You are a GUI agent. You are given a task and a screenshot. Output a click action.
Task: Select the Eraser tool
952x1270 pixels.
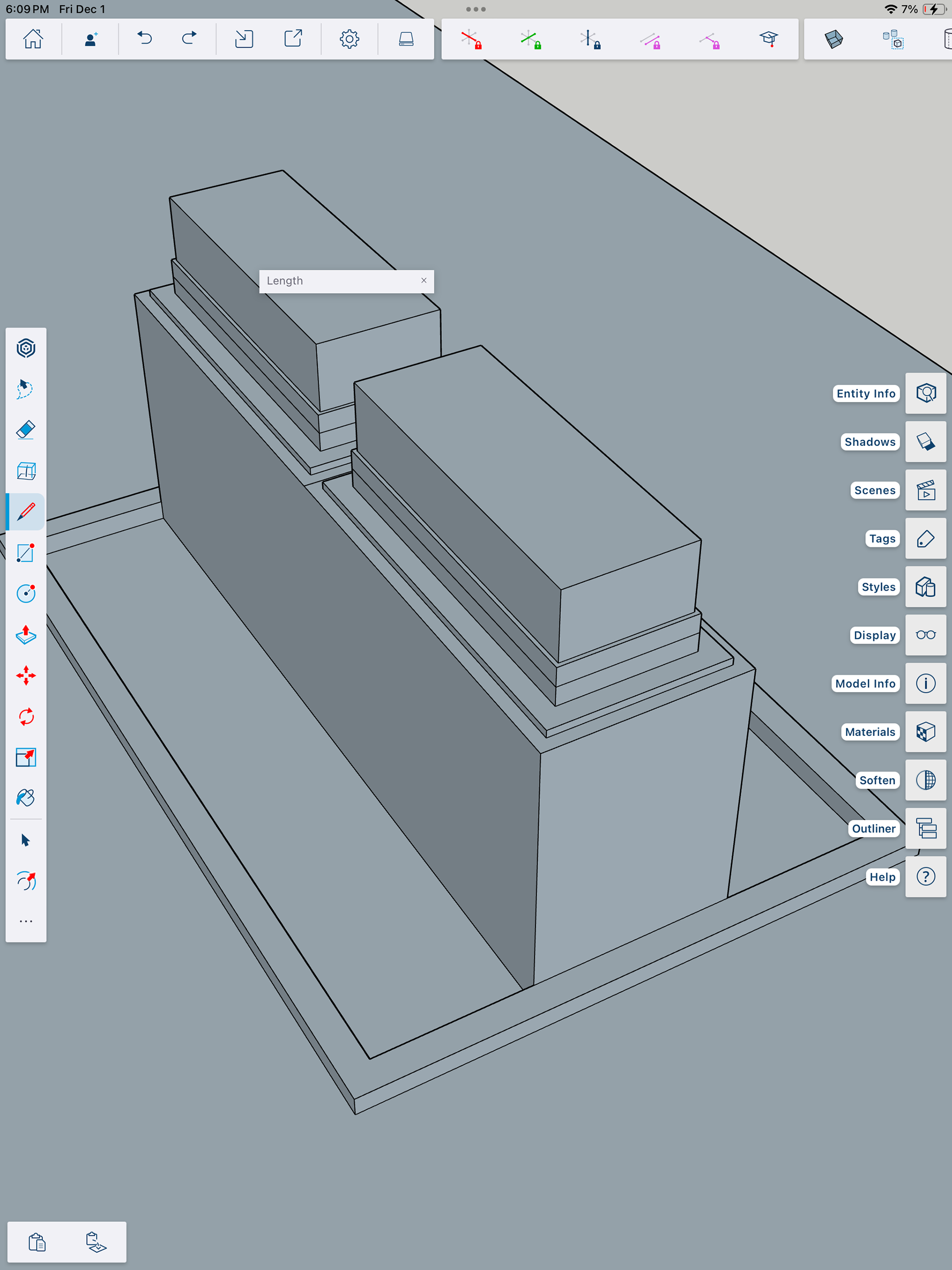[x=26, y=430]
